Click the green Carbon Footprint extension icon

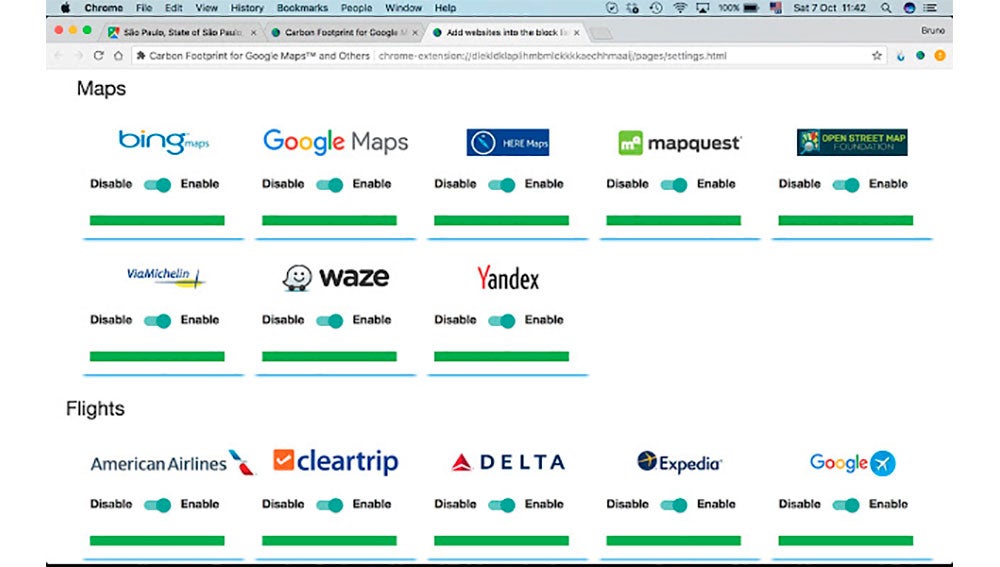[920, 55]
